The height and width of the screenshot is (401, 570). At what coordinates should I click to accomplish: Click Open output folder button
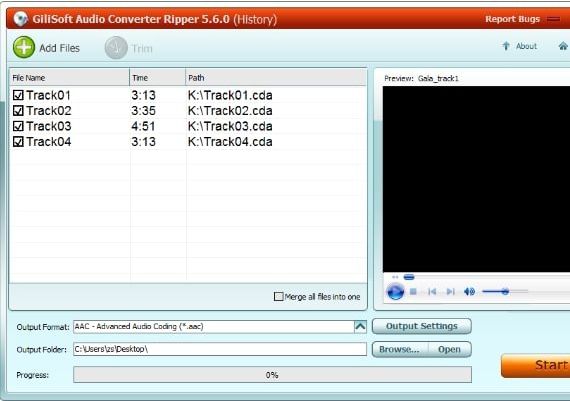(x=449, y=349)
